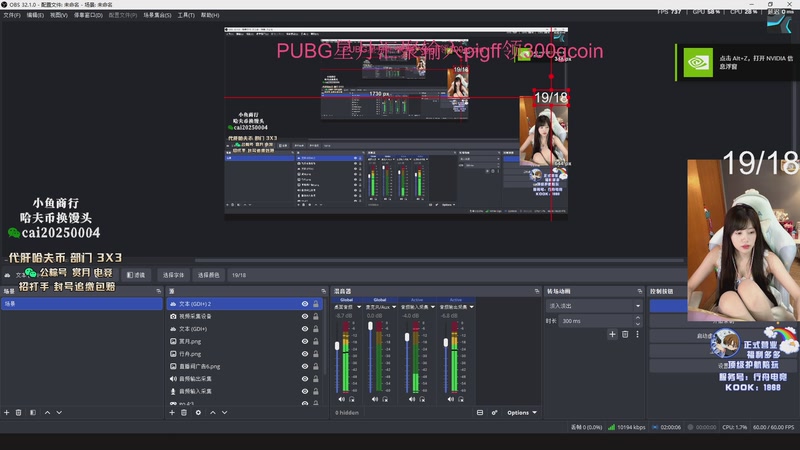Toggle visibility of 文本 (GDI+) source
Viewport: 800px width, 450px height.
305,329
